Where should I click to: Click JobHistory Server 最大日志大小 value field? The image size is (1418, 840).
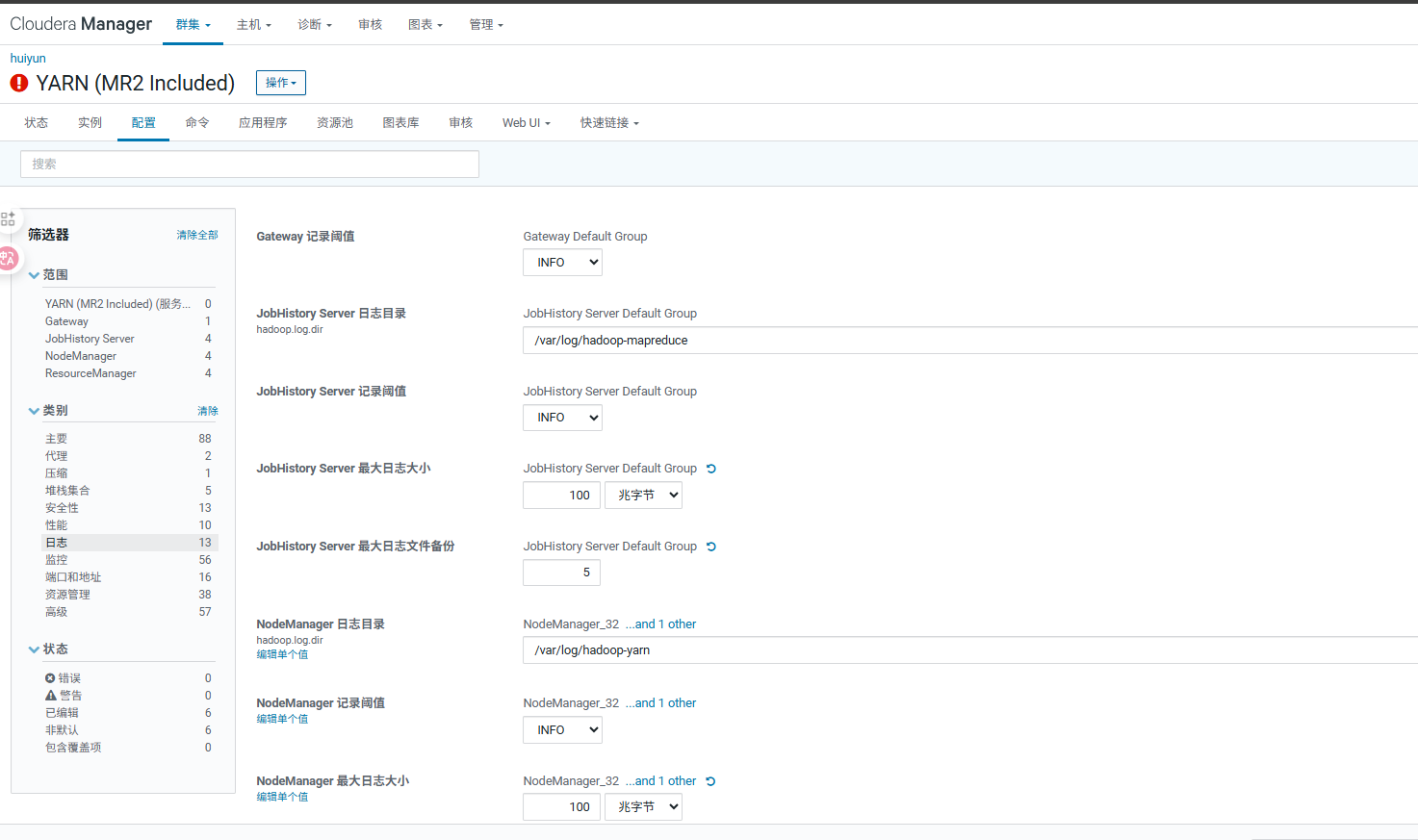pos(561,496)
